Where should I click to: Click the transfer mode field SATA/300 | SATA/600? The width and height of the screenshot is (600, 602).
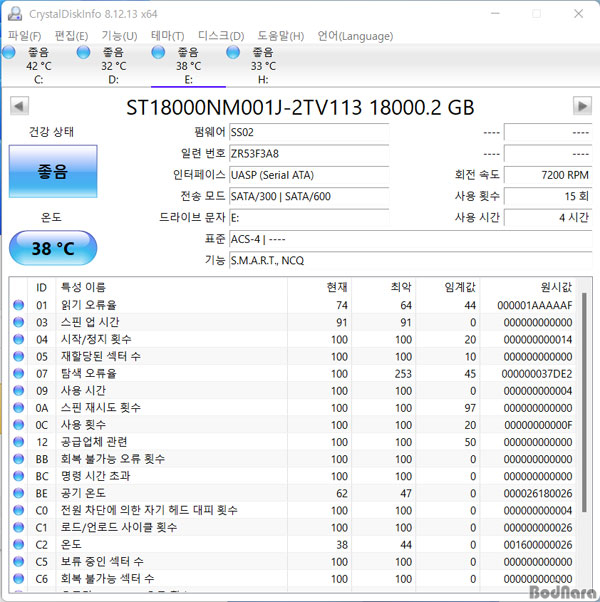pyautogui.click(x=309, y=197)
